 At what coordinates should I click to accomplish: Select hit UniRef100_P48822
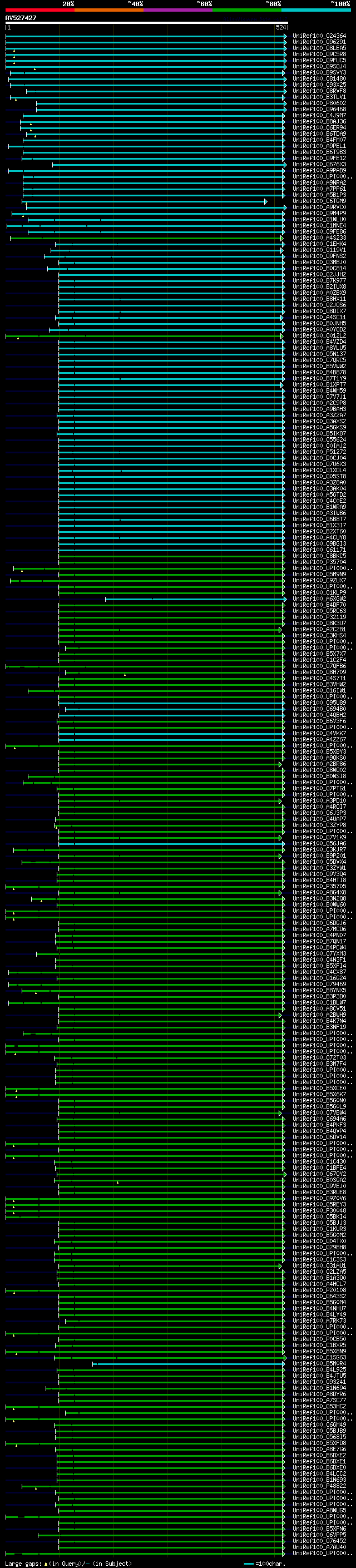[x=319, y=1486]
